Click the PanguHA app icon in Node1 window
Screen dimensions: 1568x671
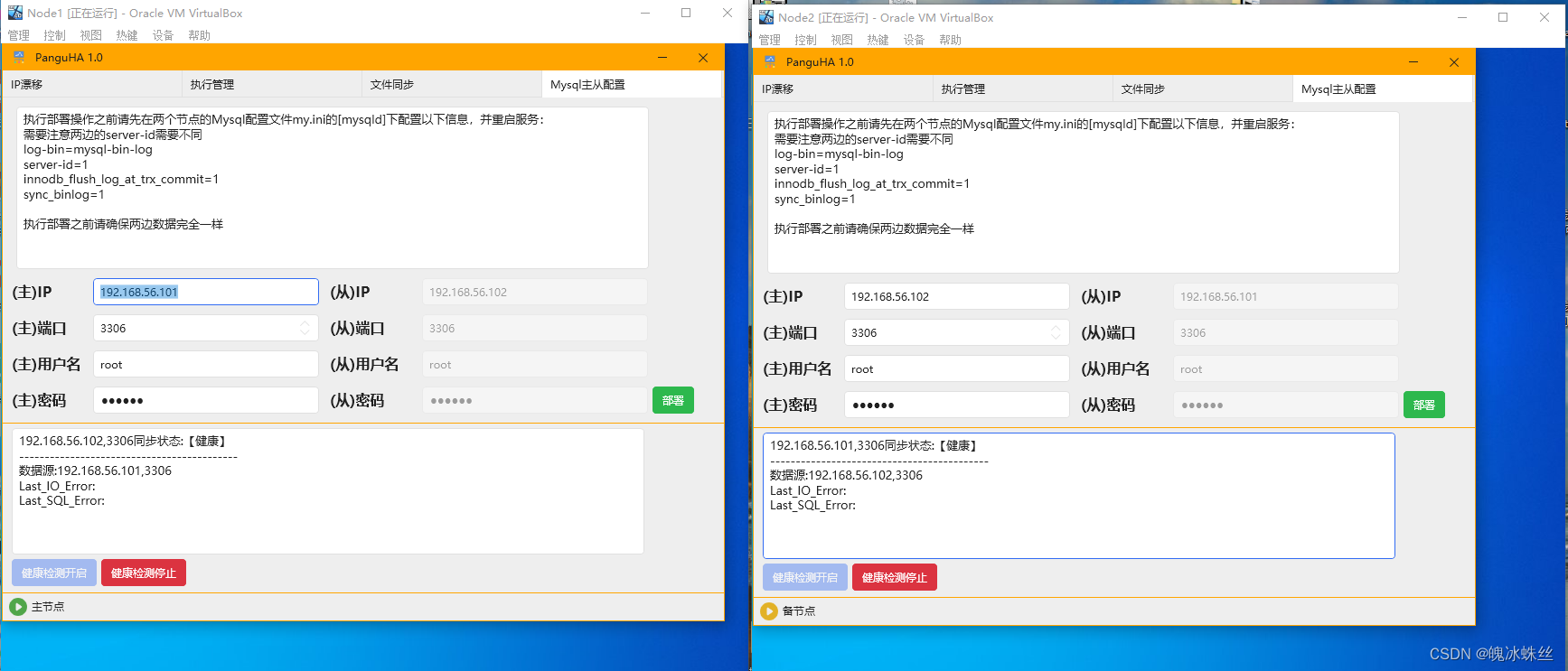tap(19, 57)
